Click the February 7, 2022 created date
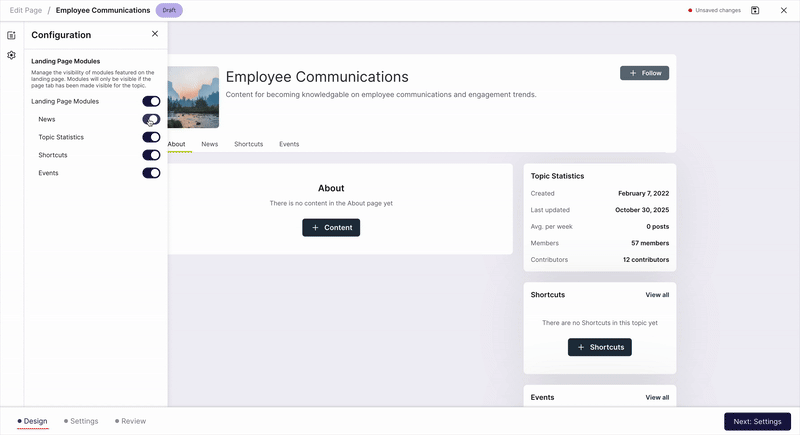Viewport: 800px width, 435px height. click(643, 193)
